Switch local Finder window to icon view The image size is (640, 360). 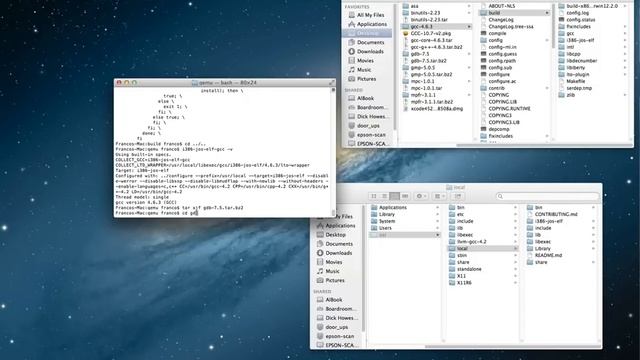click(373, 196)
